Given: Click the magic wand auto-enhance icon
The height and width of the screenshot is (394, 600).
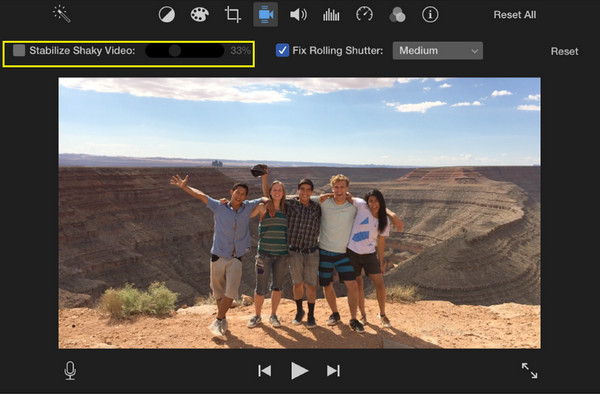Looking at the screenshot, I should tap(62, 14).
